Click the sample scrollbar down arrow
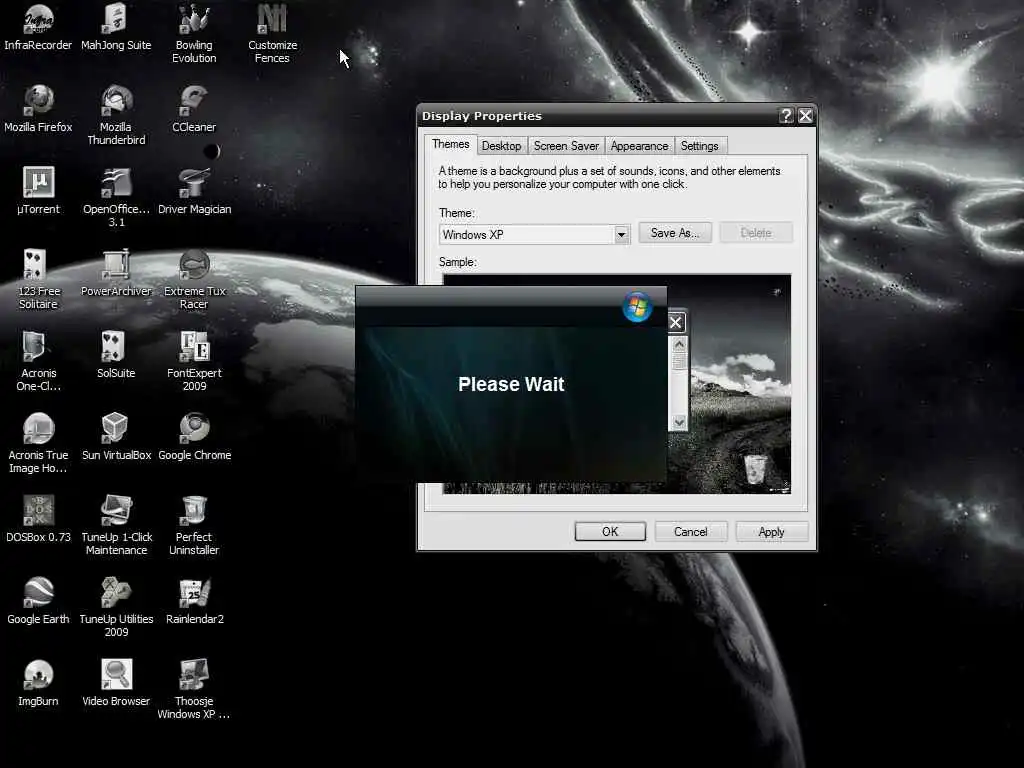 679,423
